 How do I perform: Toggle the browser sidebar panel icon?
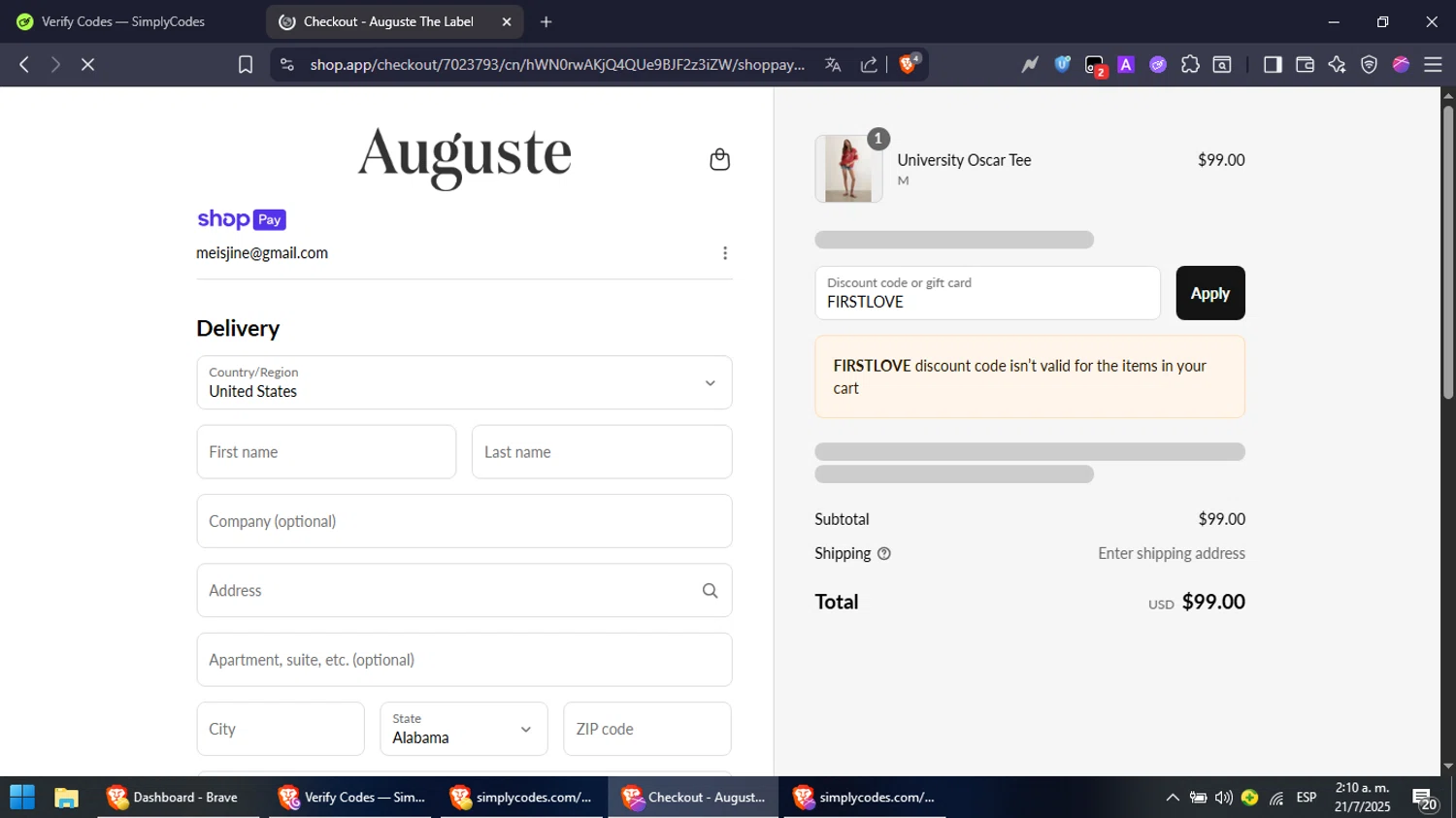tap(1273, 65)
